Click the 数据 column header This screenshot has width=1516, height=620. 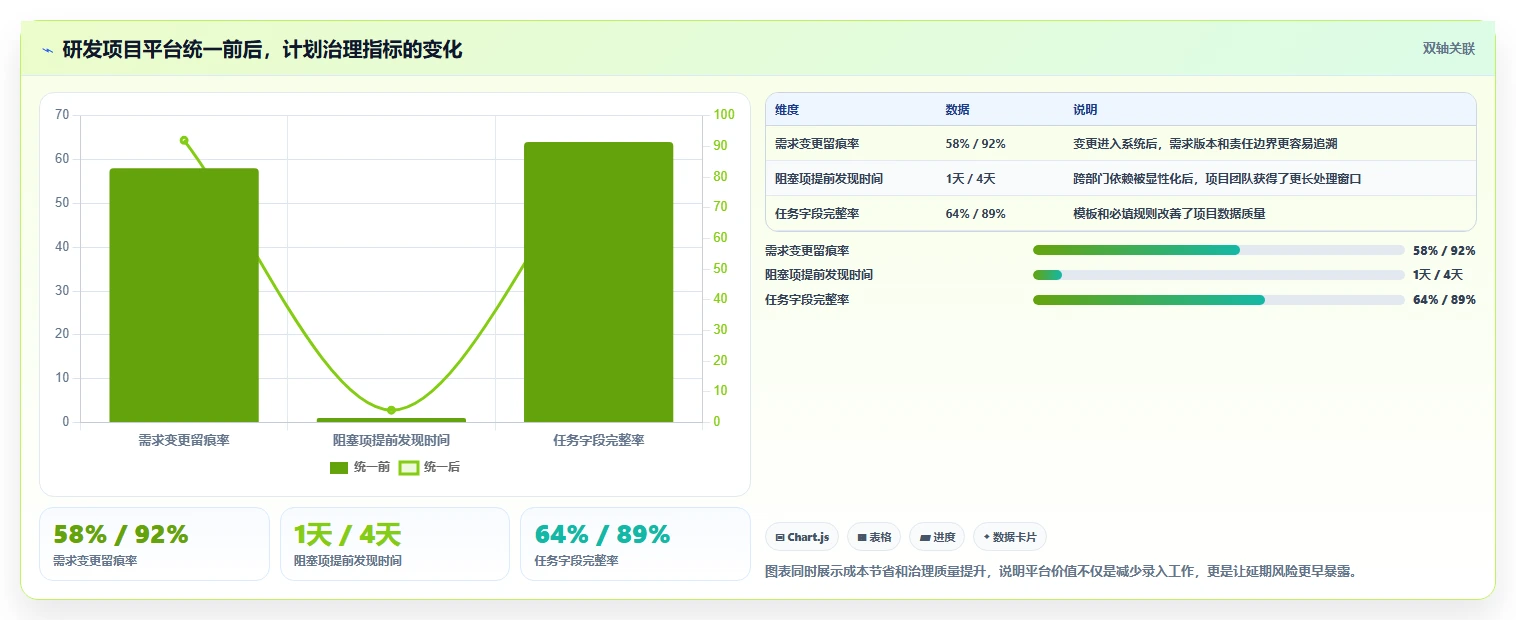coord(957,110)
